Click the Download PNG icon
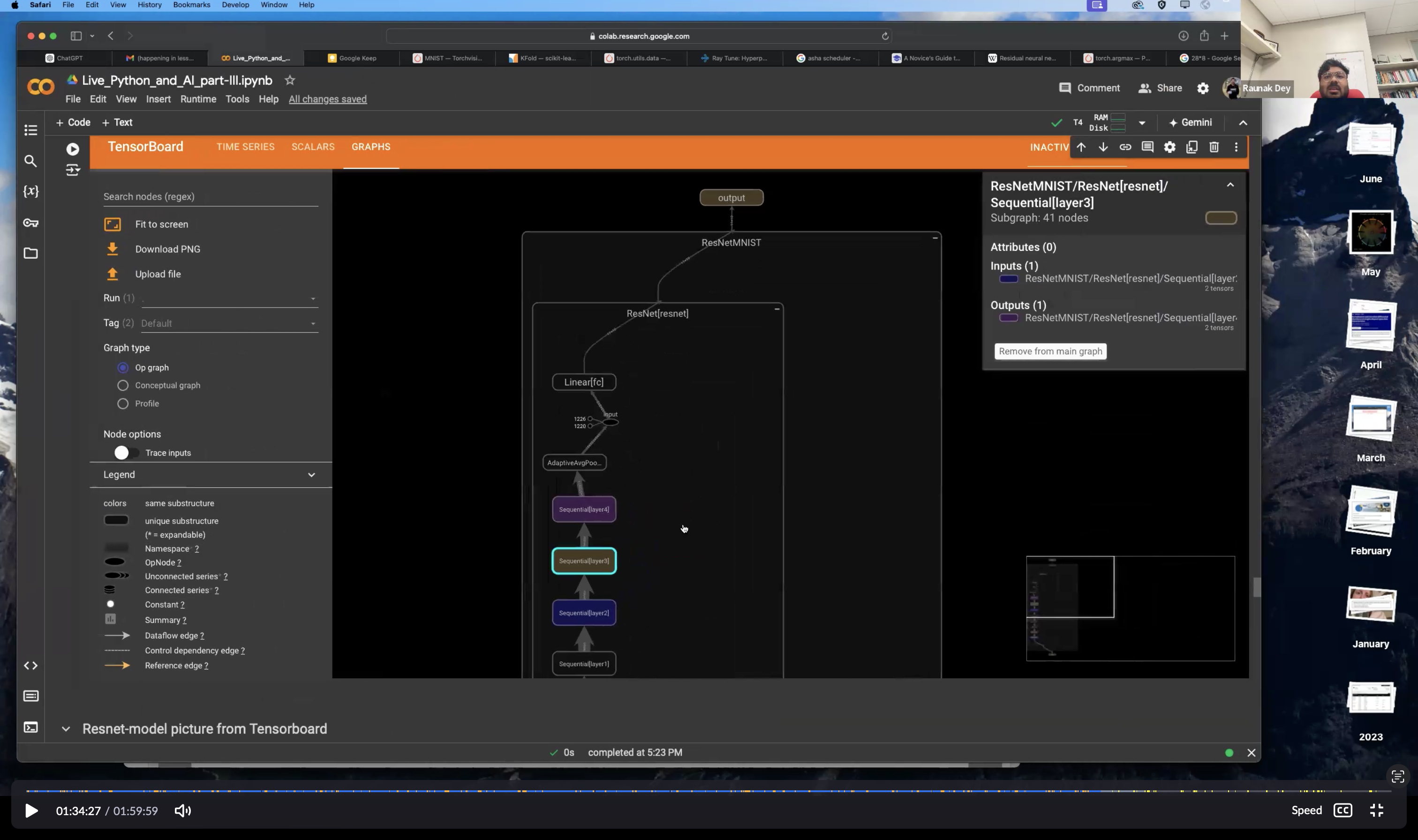This screenshot has width=1418, height=840. [112, 249]
